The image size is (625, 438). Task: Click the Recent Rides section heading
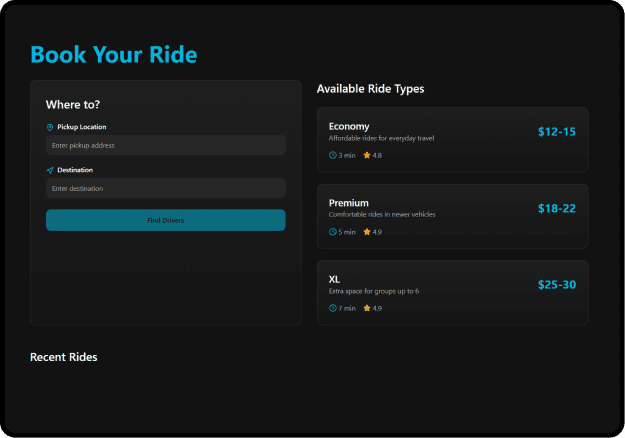pyautogui.click(x=63, y=357)
